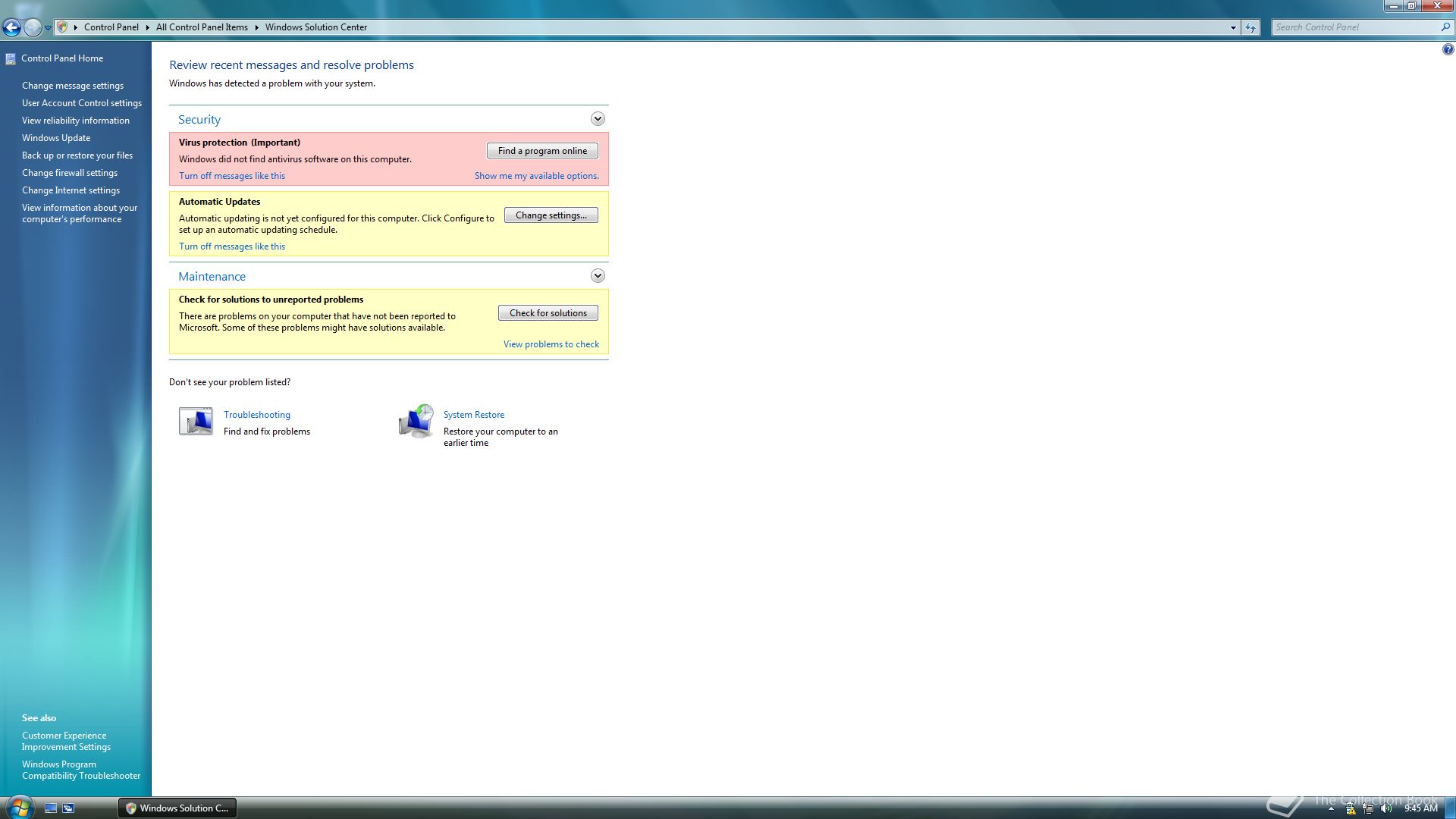The image size is (1456, 819).
Task: Expand arrow after Control Panel breadcrumb
Action: [147, 27]
